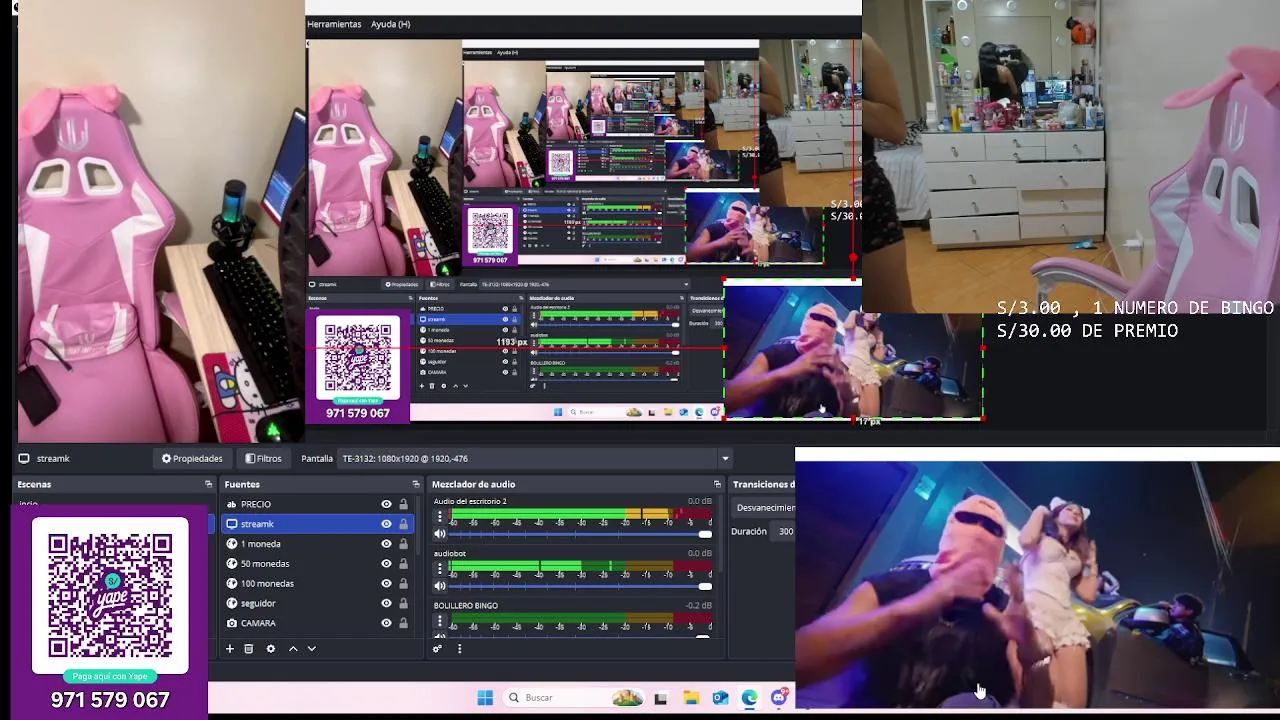The height and width of the screenshot is (720, 1280).
Task: Click the Duración value field
Action: click(x=785, y=531)
